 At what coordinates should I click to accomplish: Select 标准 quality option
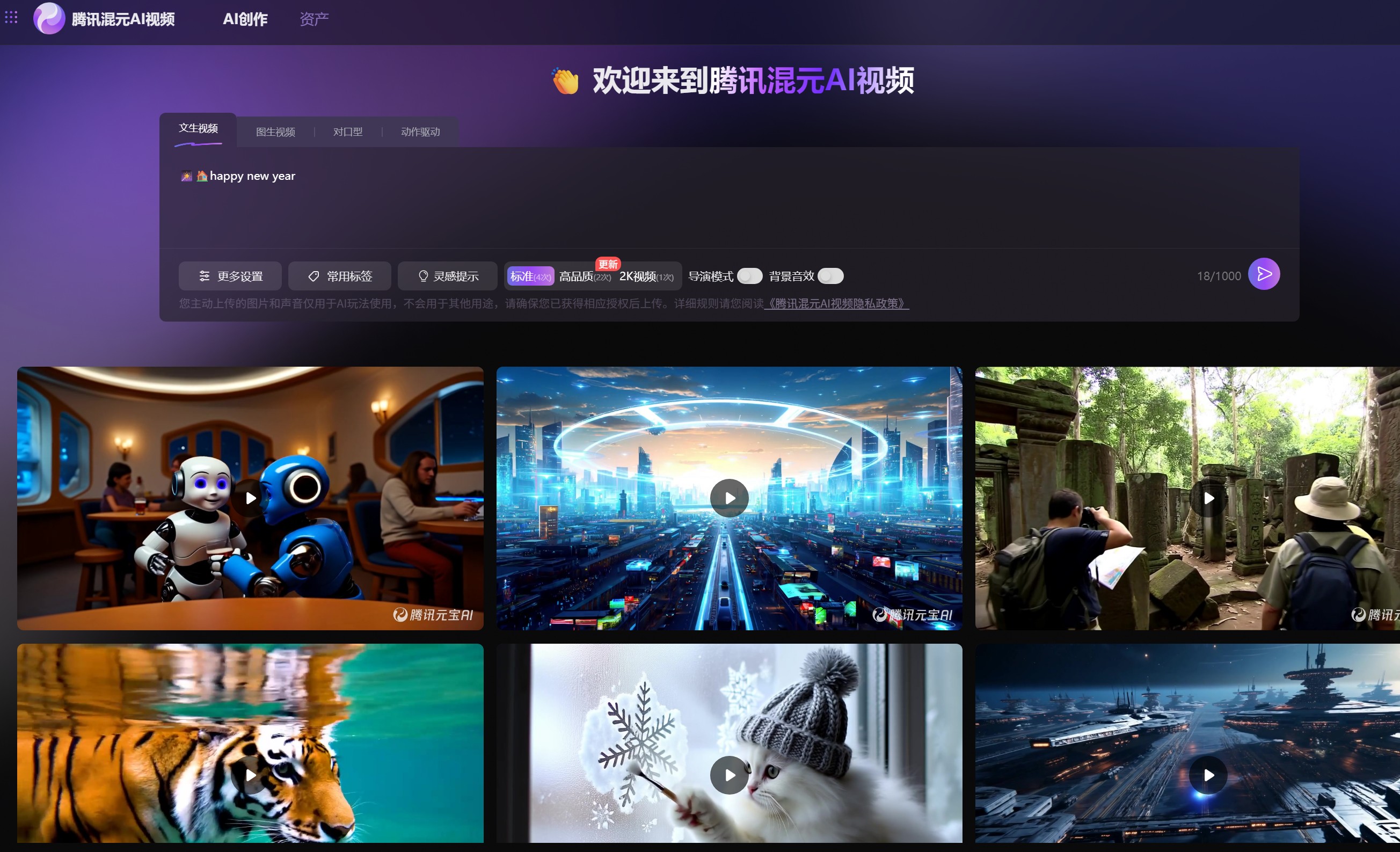530,276
